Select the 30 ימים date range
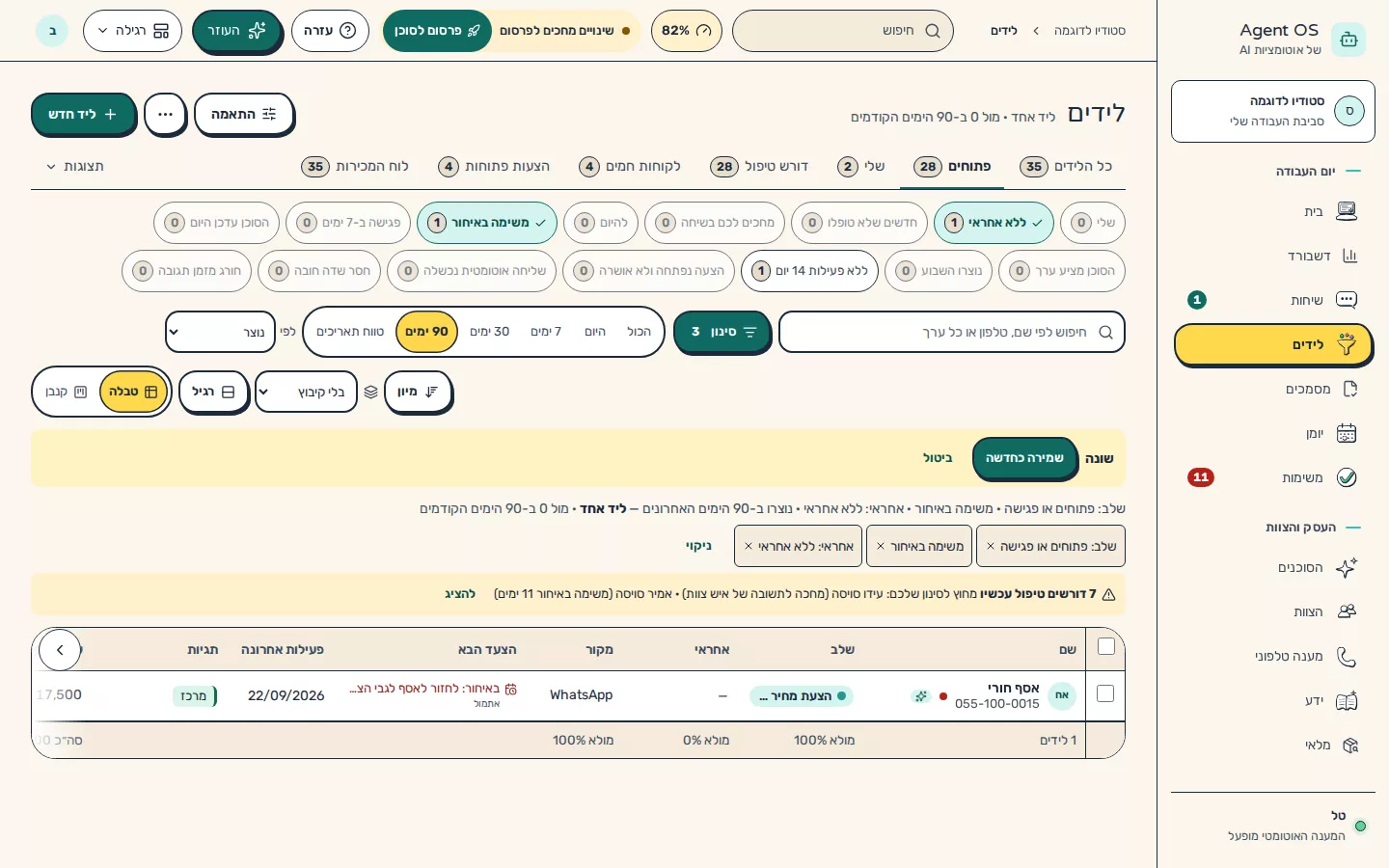1389x868 pixels. [489, 331]
